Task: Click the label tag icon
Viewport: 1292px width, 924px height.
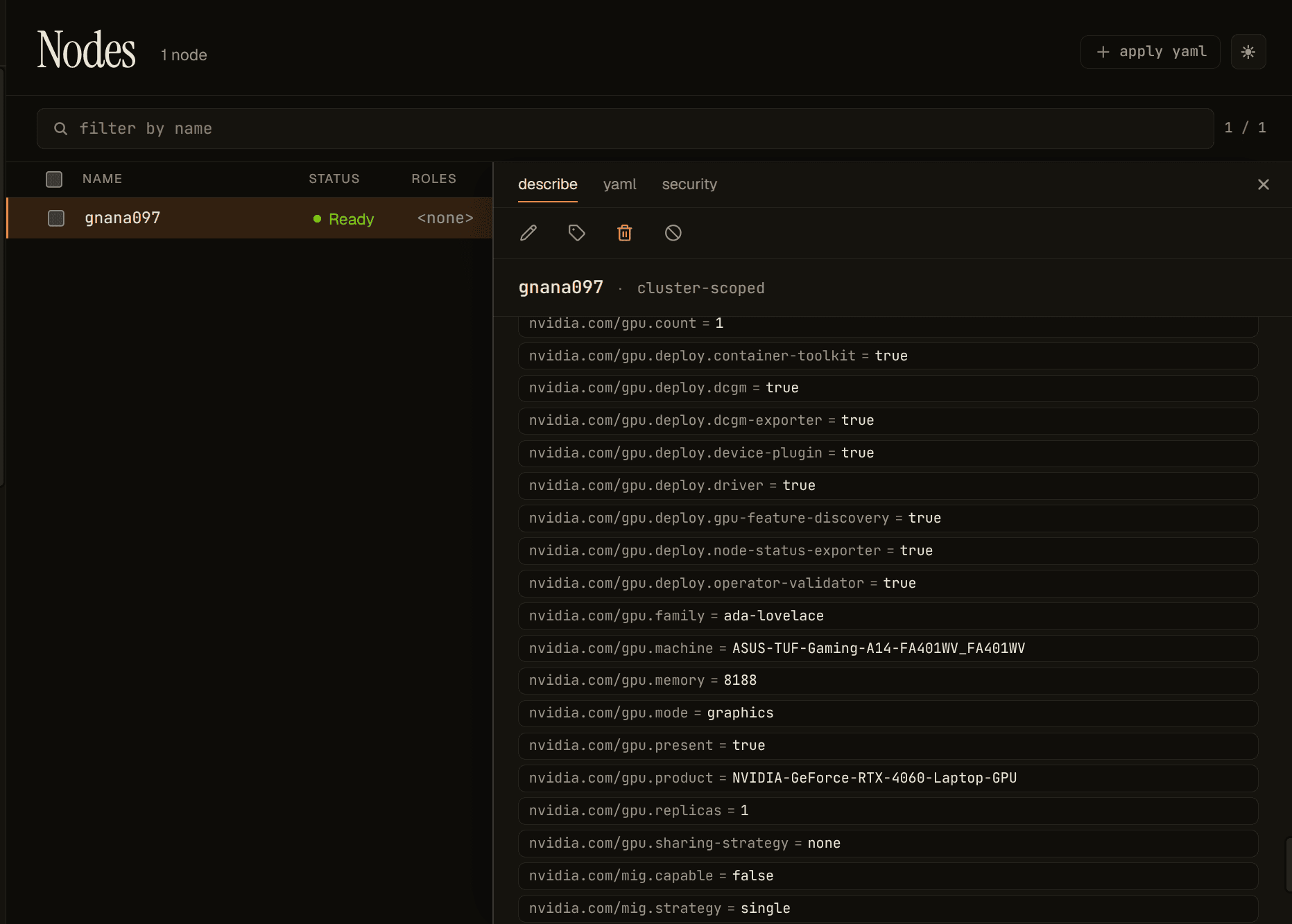Action: point(576,233)
